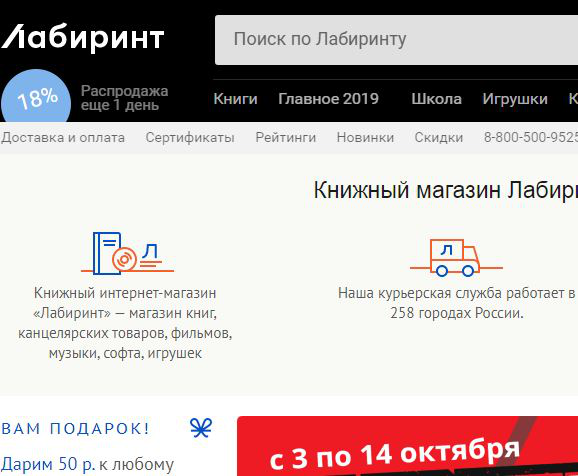The image size is (578, 476).
Task: Click the book and disc store icon
Action: [127, 253]
